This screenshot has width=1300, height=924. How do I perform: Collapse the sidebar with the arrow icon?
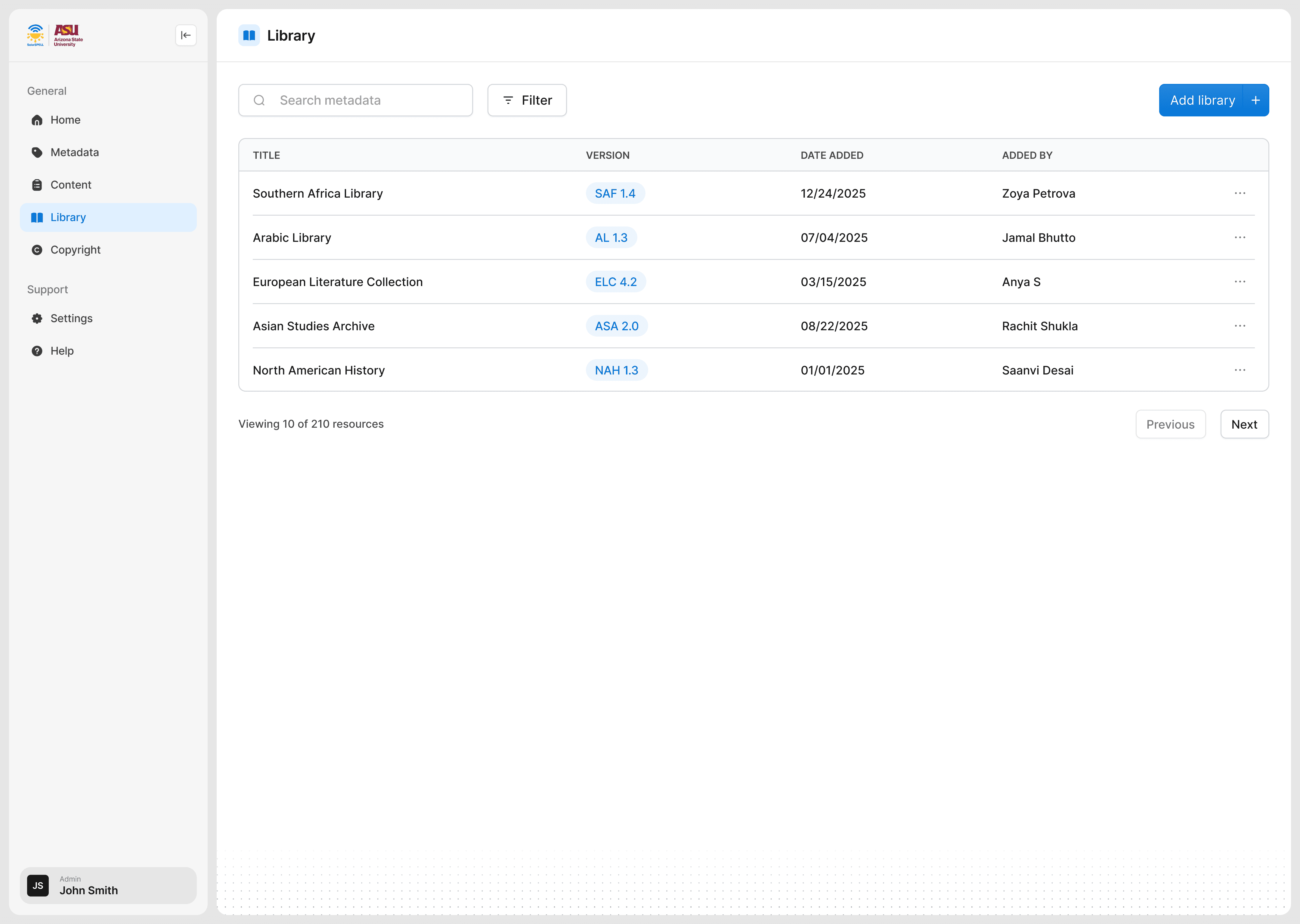(x=186, y=35)
